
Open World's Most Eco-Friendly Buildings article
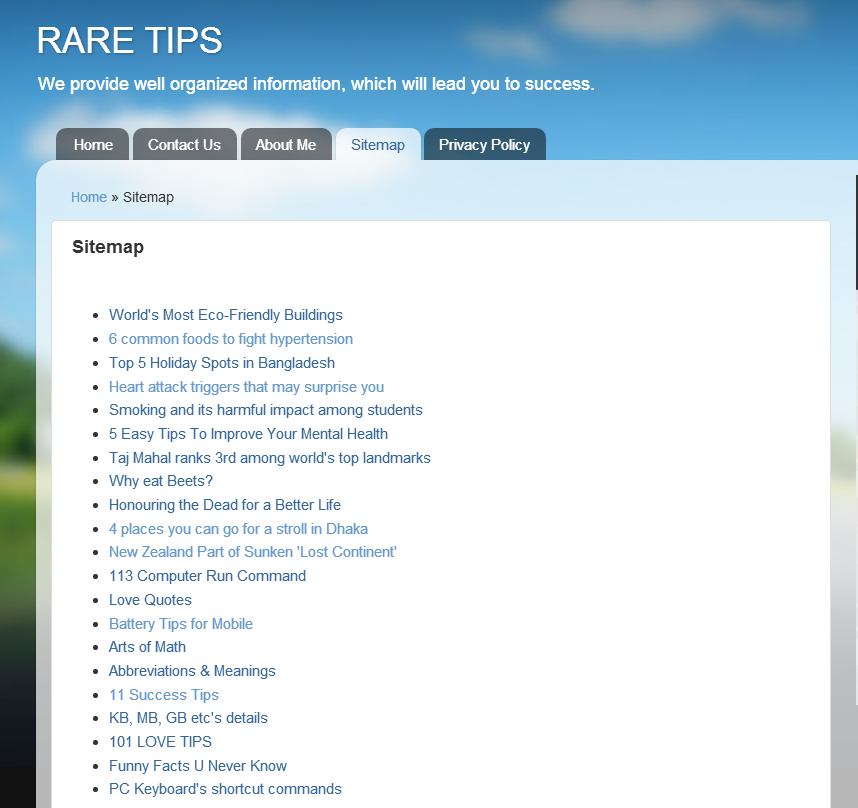[x=226, y=314]
